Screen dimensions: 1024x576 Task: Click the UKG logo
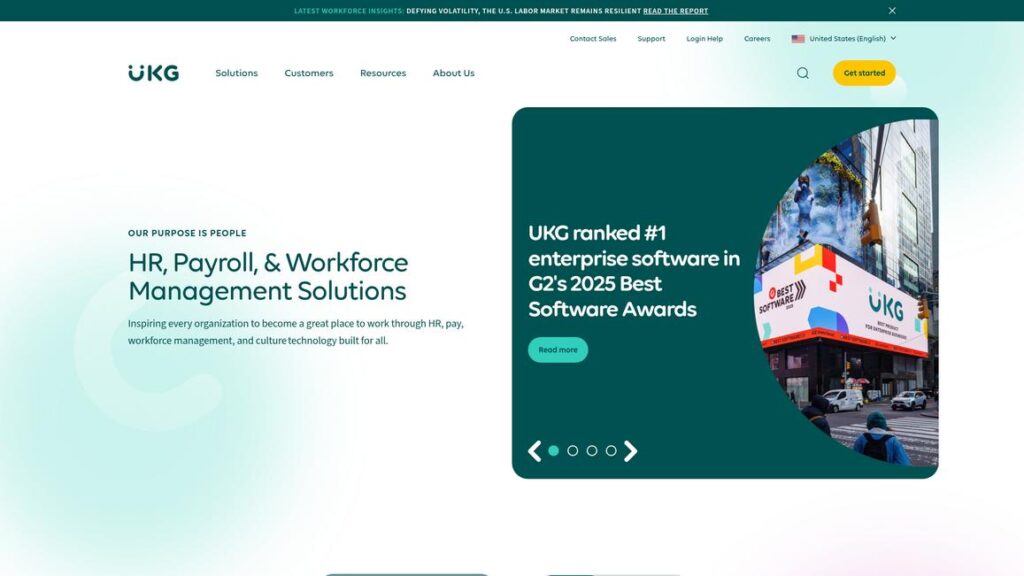click(x=153, y=72)
